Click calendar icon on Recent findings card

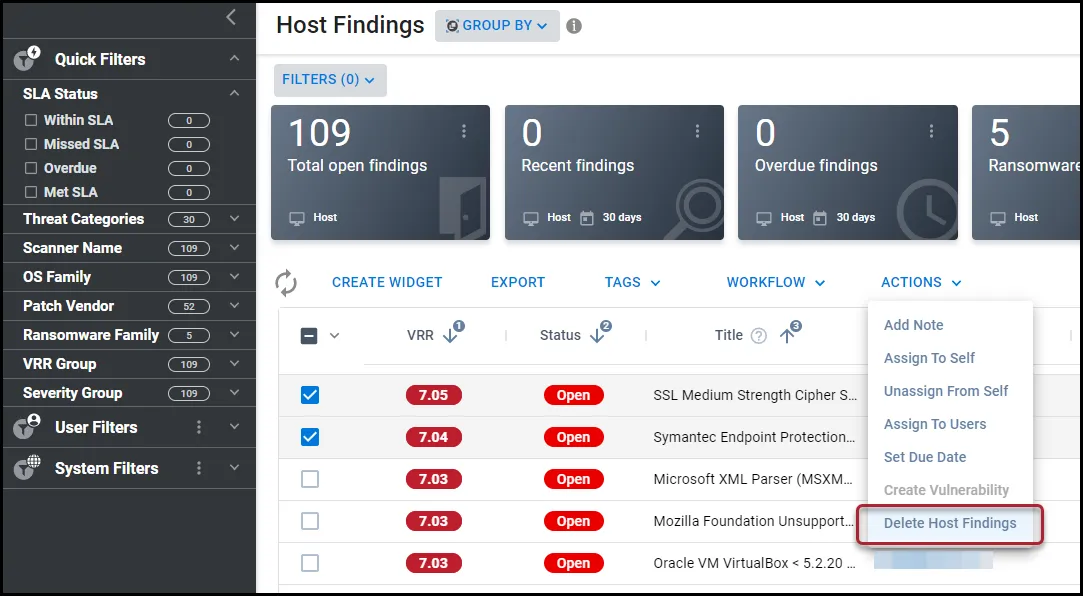[586, 218]
